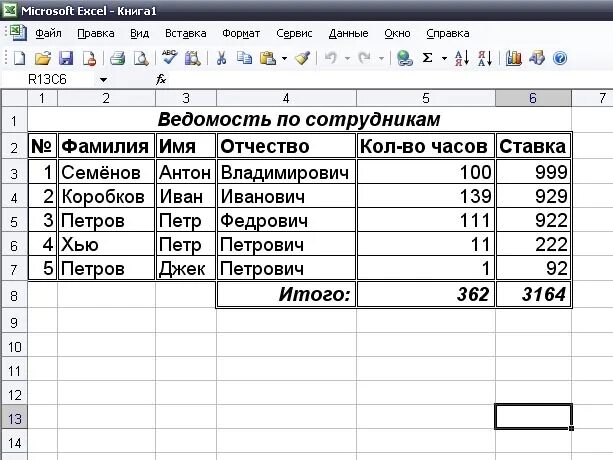Select the cell with value 999

pos(533,172)
